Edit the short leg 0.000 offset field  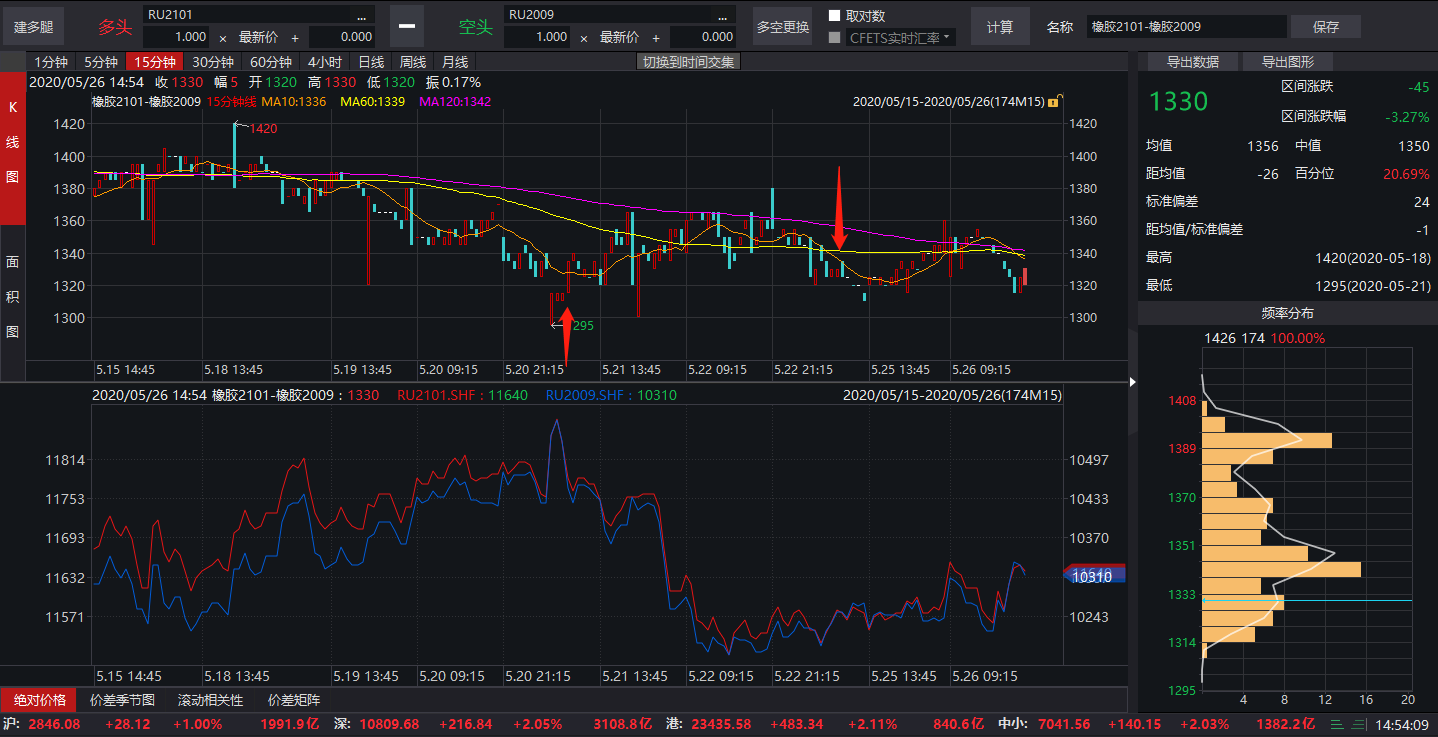click(x=703, y=37)
